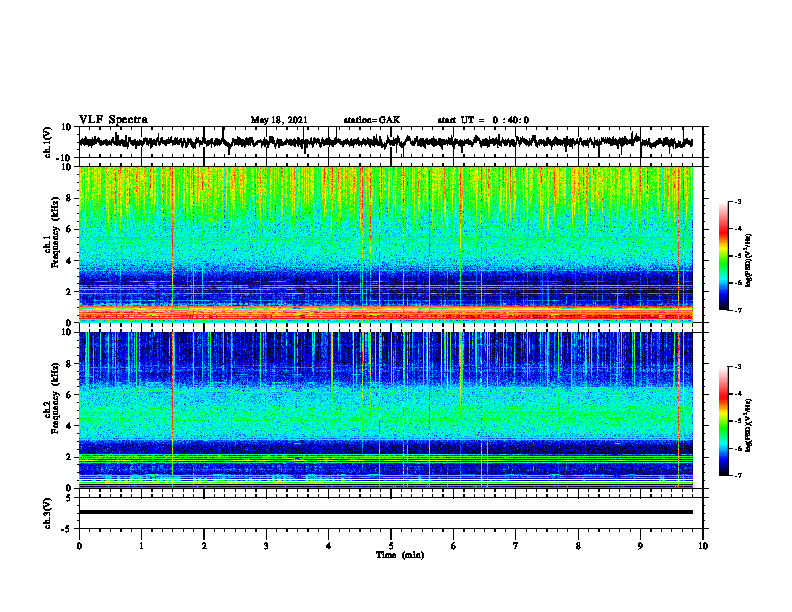792x612 pixels.
Task: Click the "-4" tick on ch.2 color bar
Action: pos(737,394)
